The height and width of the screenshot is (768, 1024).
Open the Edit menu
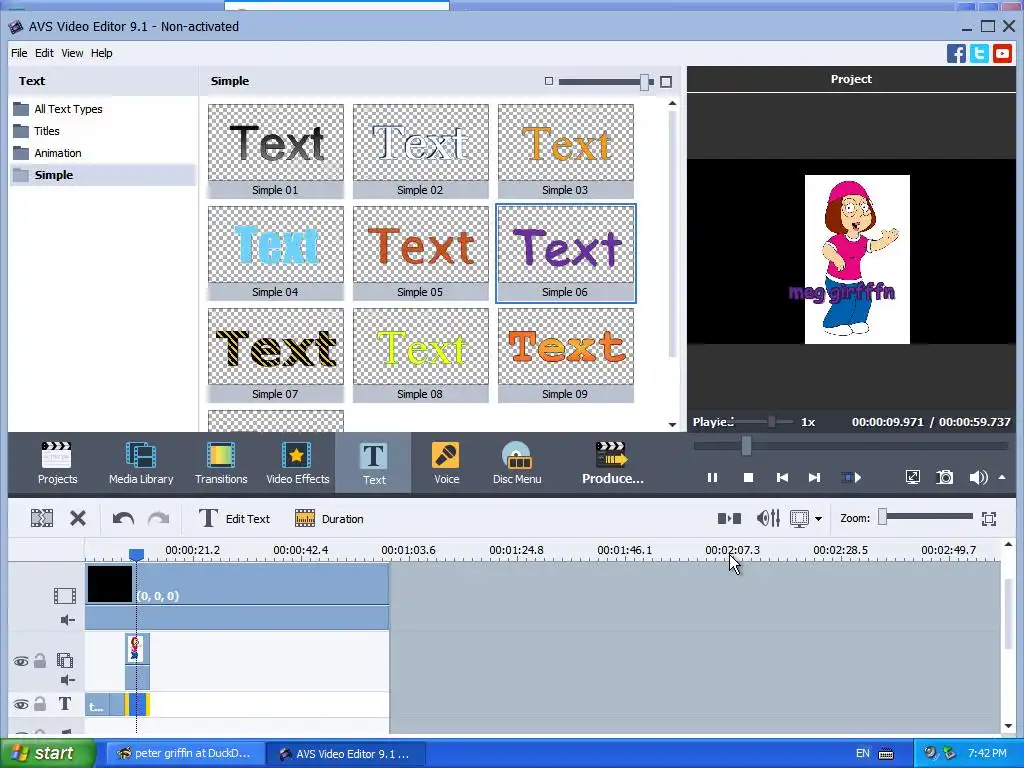pyautogui.click(x=44, y=53)
